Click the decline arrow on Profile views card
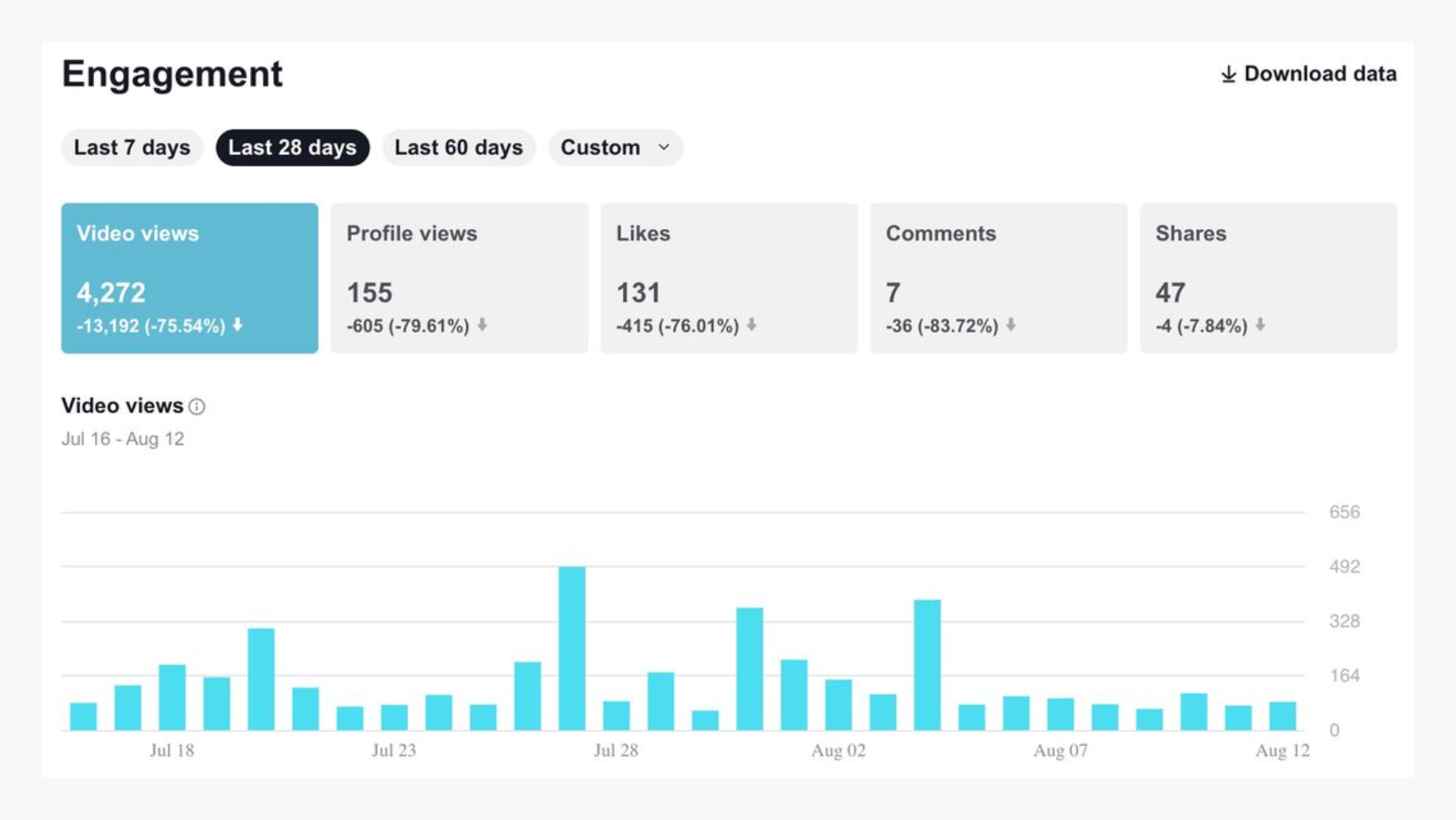Image resolution: width=1456 pixels, height=820 pixels. click(x=481, y=325)
